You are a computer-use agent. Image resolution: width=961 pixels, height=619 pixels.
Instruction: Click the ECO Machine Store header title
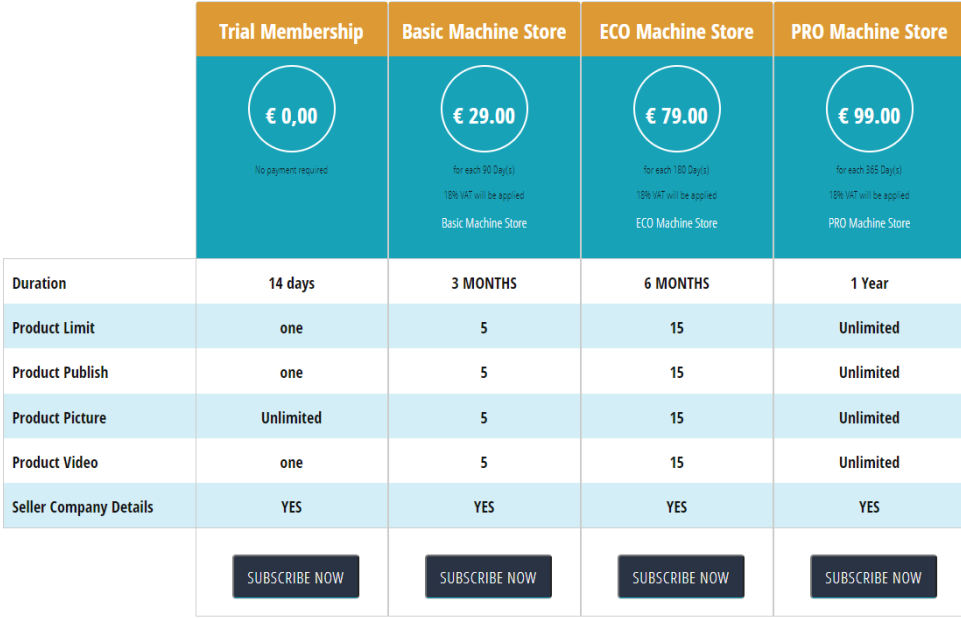(x=677, y=31)
